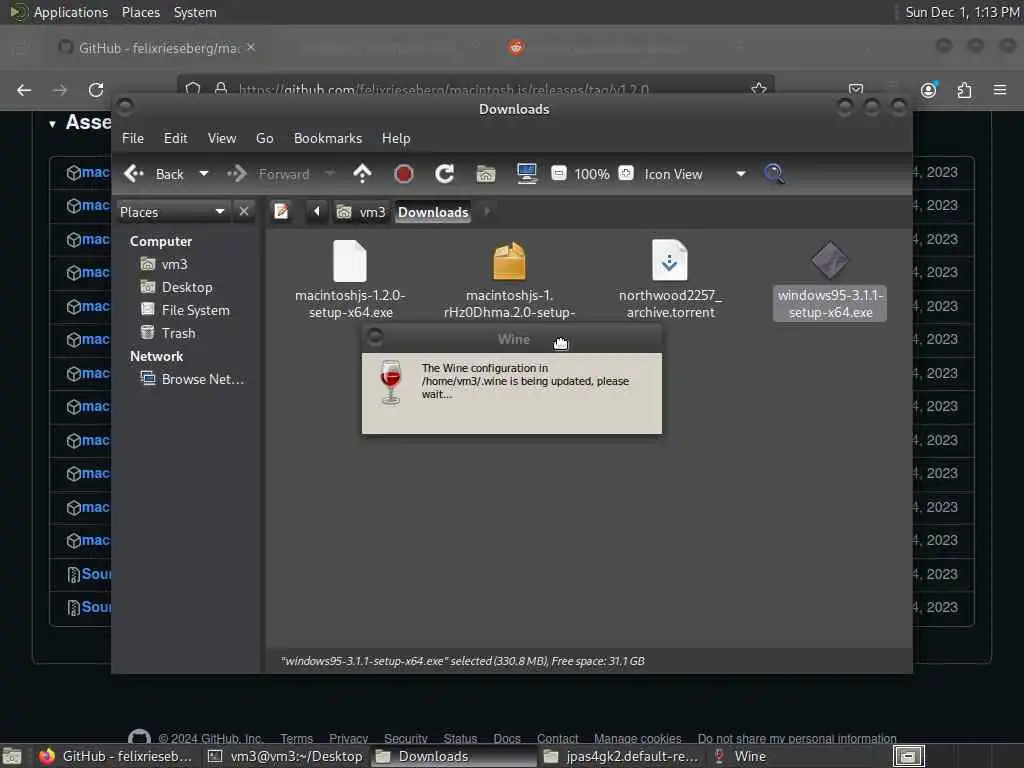
Task: Search files with the magnifier icon
Action: [775, 174]
